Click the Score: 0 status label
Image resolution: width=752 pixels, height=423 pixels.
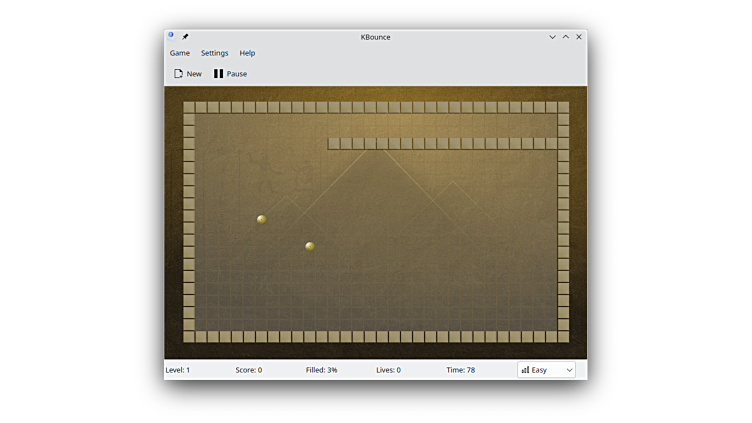(x=249, y=370)
